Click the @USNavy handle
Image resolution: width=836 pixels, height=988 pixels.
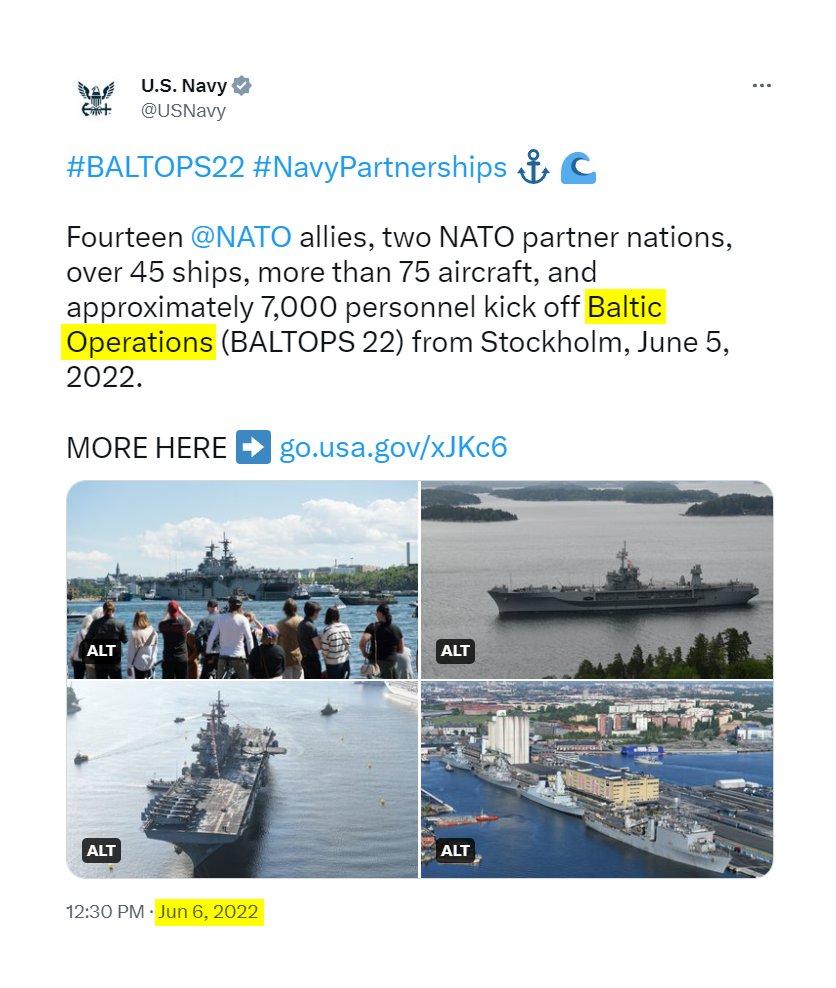[x=183, y=110]
